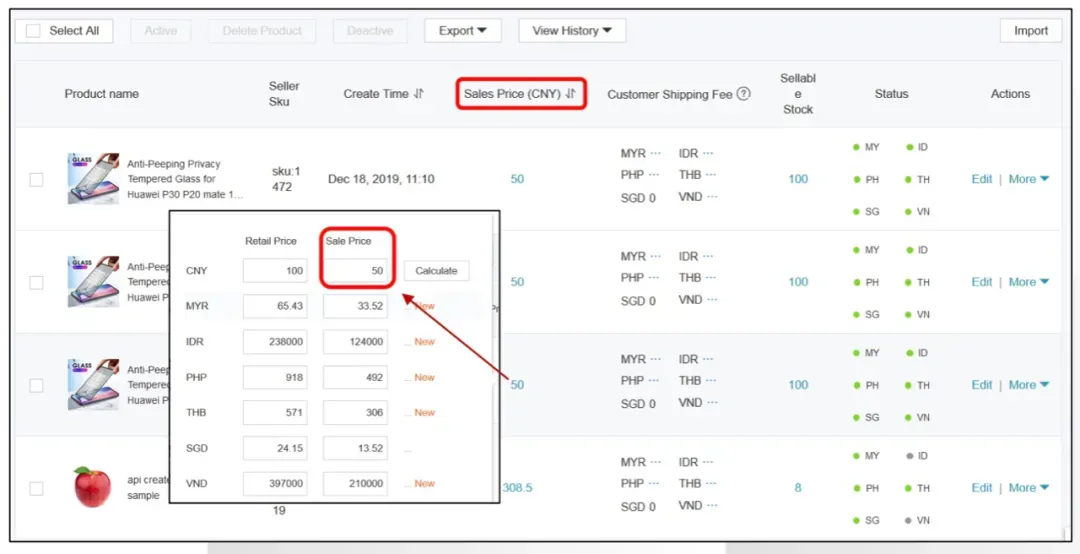Expand More menu for first product

coord(1029,179)
